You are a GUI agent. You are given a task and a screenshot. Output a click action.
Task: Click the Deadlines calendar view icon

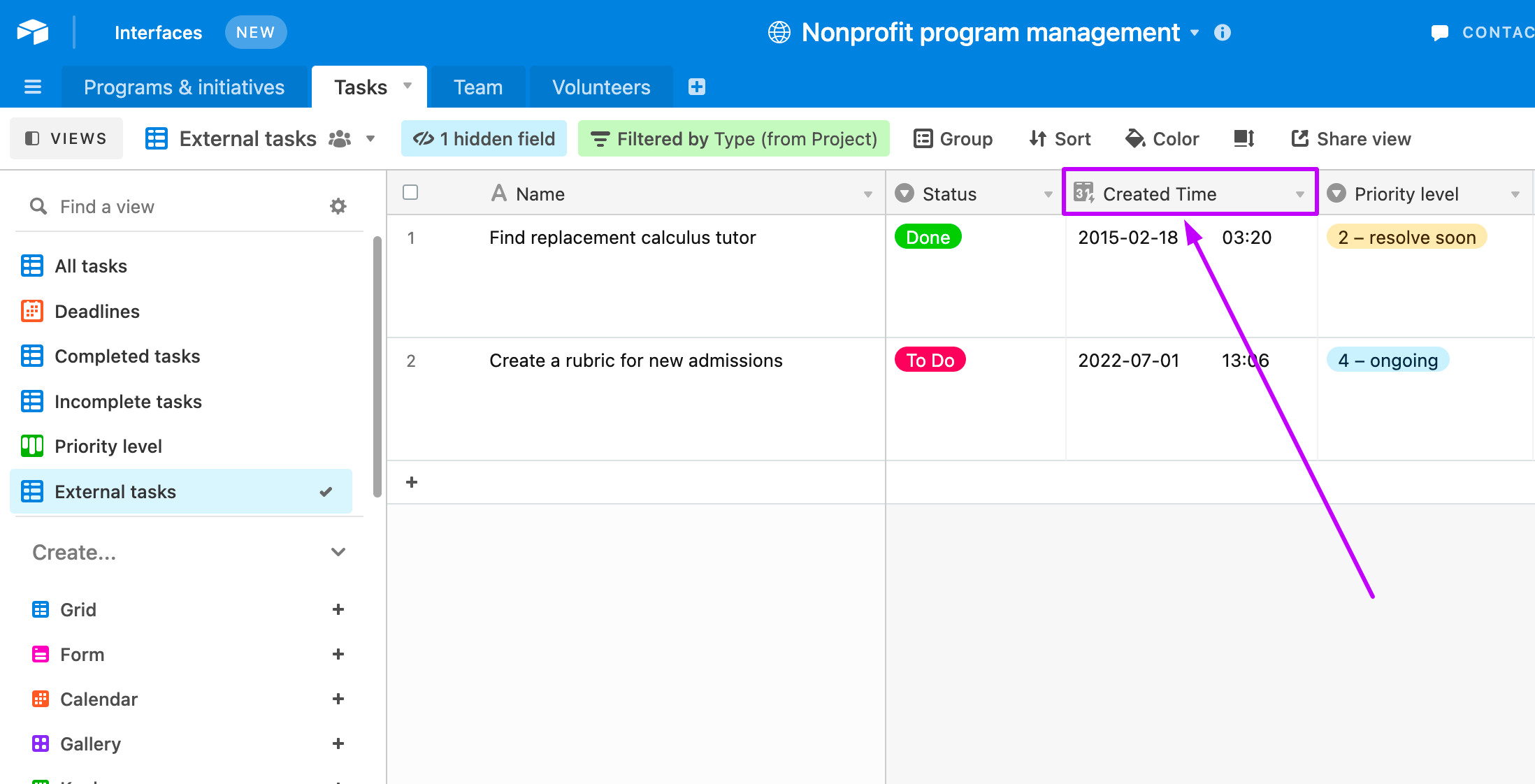[32, 311]
